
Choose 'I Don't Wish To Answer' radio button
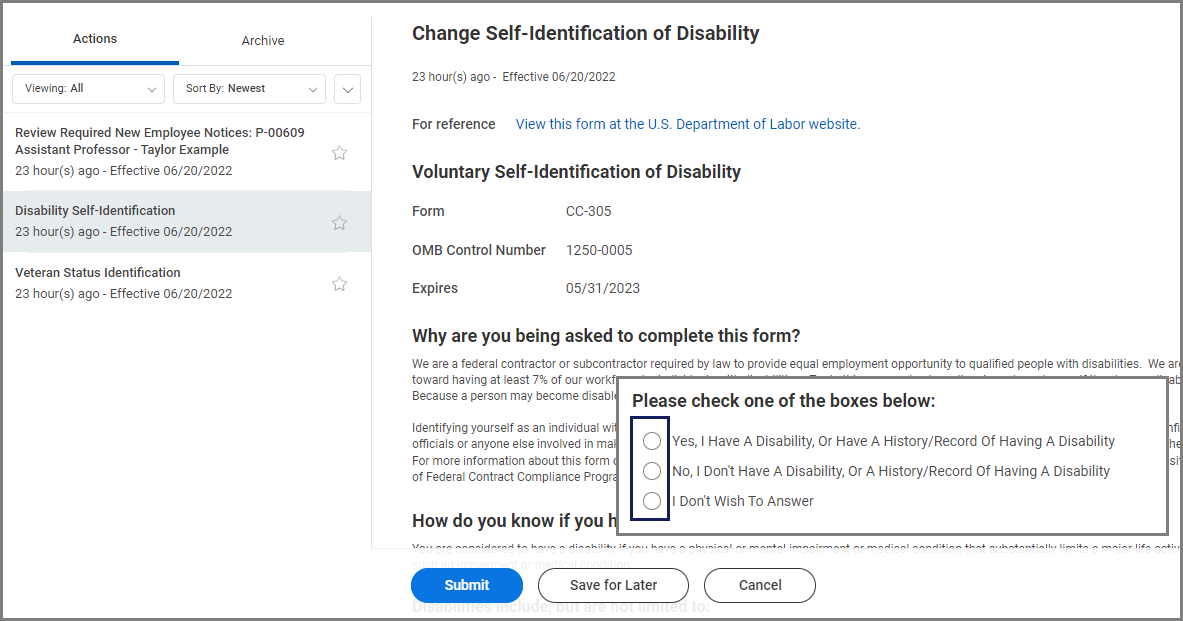pos(652,501)
